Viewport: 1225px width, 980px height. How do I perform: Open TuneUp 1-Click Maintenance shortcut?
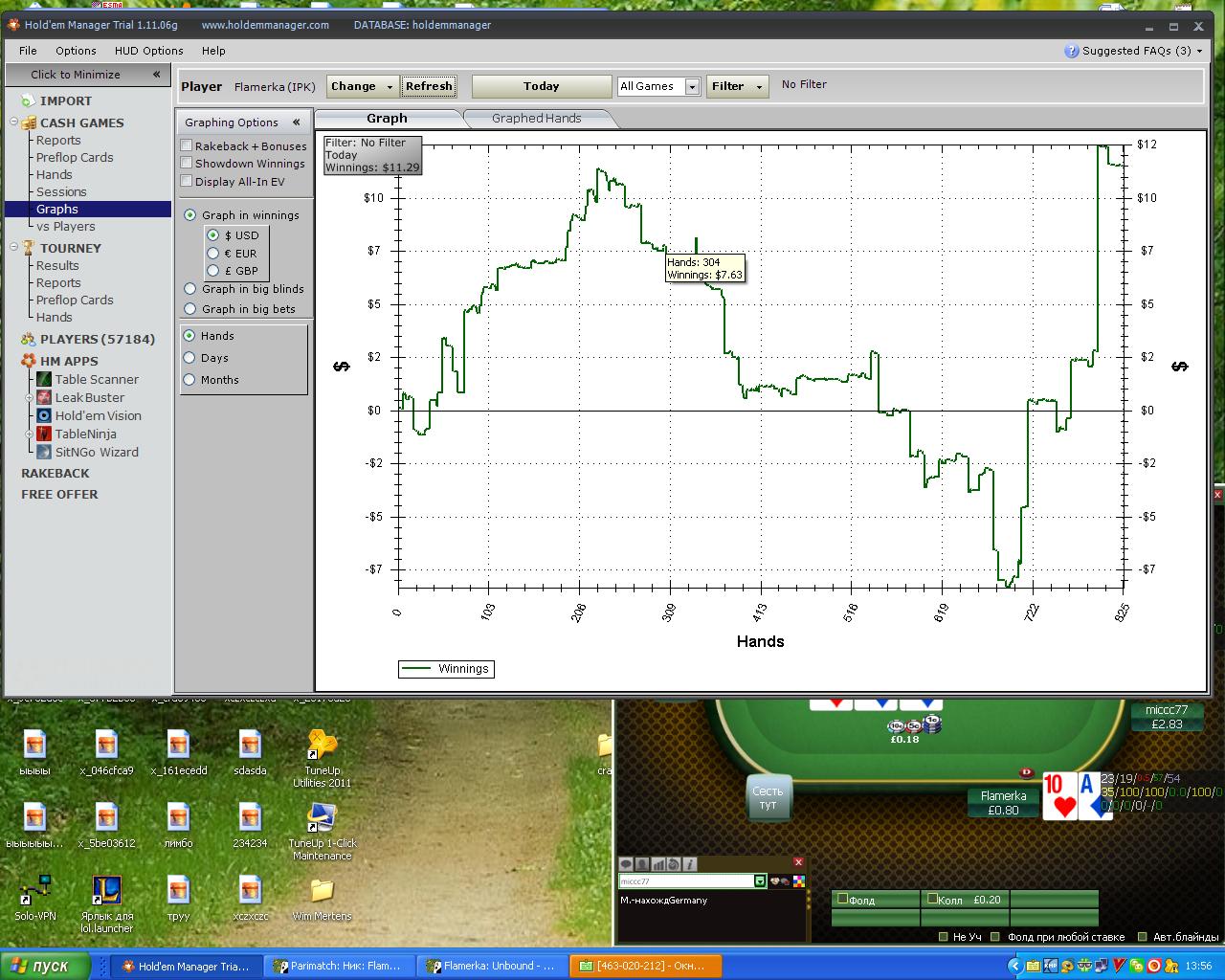tap(322, 831)
